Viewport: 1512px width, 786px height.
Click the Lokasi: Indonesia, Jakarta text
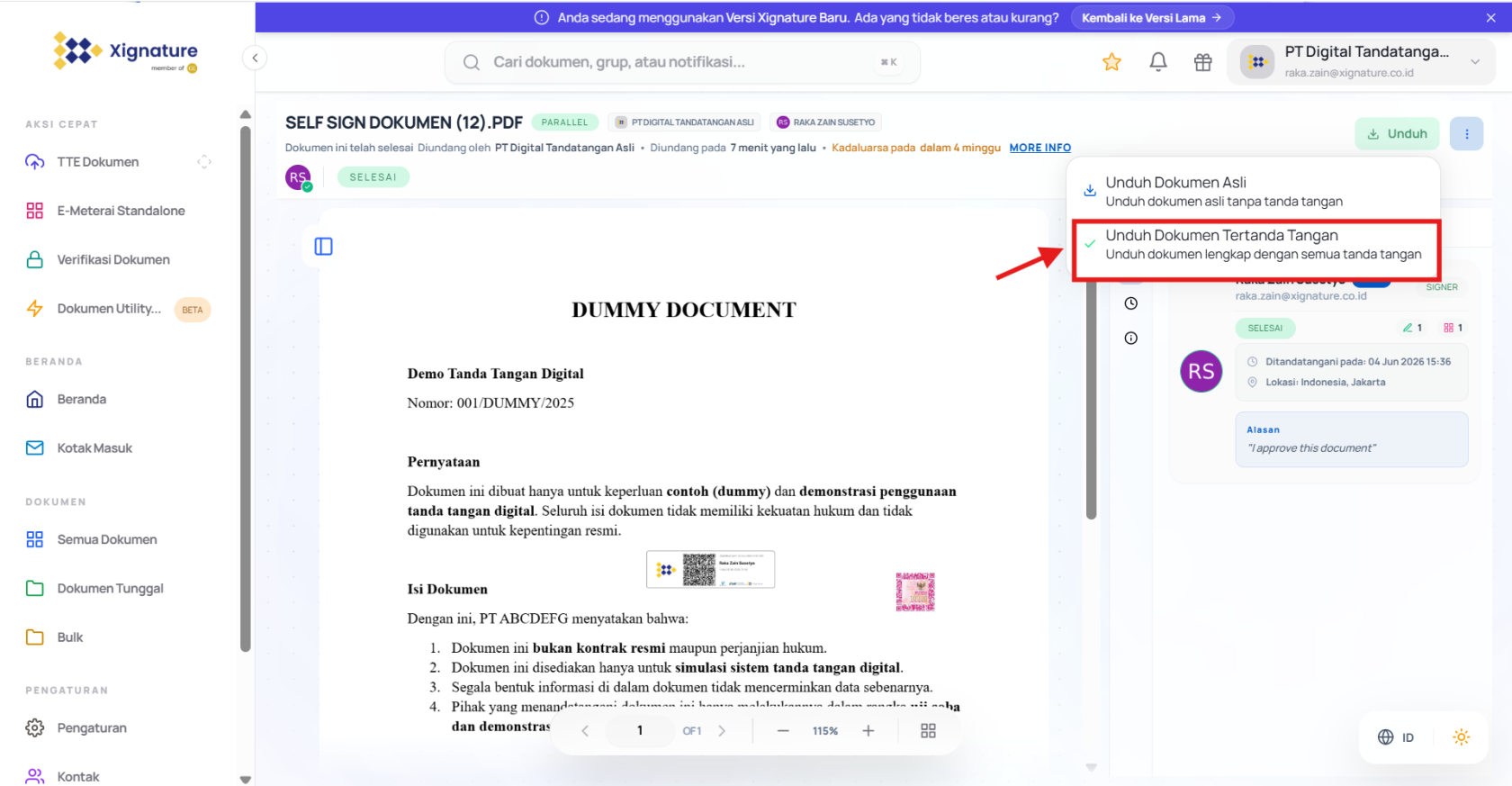1325,383
